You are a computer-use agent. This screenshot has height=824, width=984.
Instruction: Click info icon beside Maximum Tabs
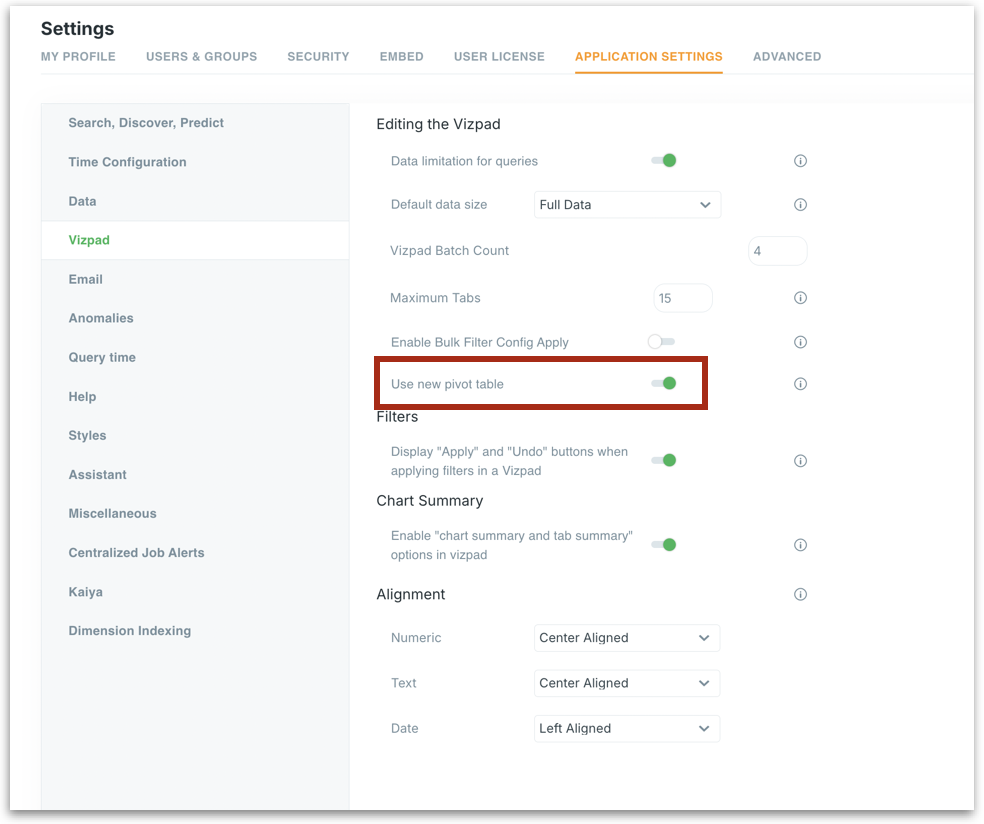click(x=800, y=298)
